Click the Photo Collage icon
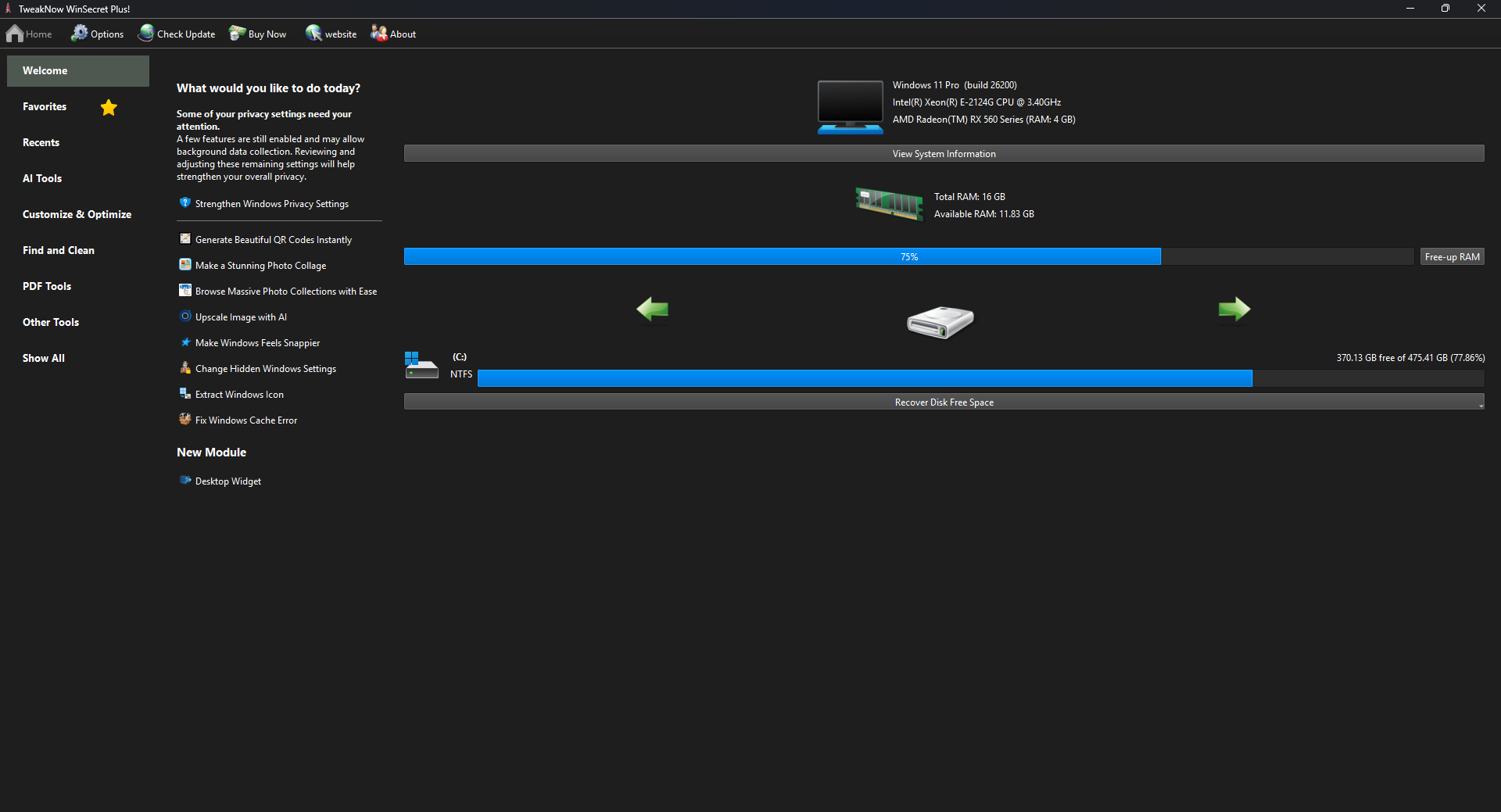 (185, 265)
